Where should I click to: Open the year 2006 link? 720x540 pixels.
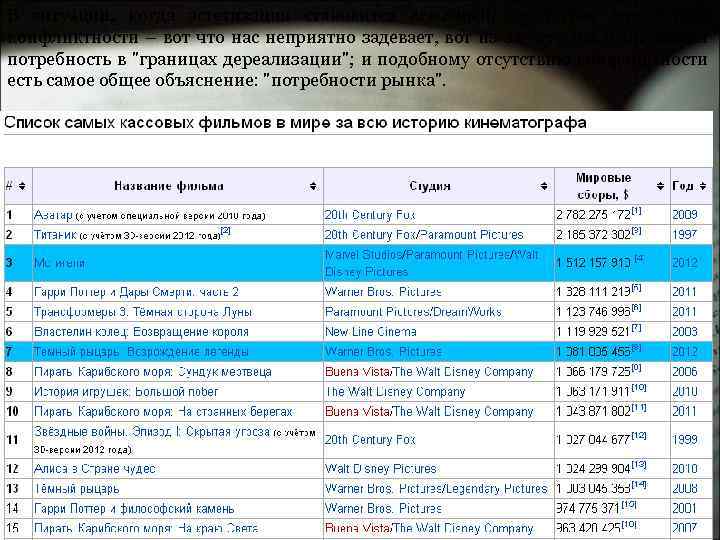coord(685,372)
